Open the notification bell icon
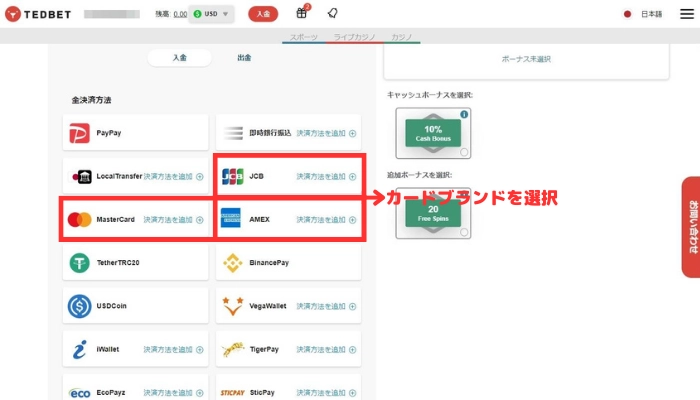 coord(332,13)
